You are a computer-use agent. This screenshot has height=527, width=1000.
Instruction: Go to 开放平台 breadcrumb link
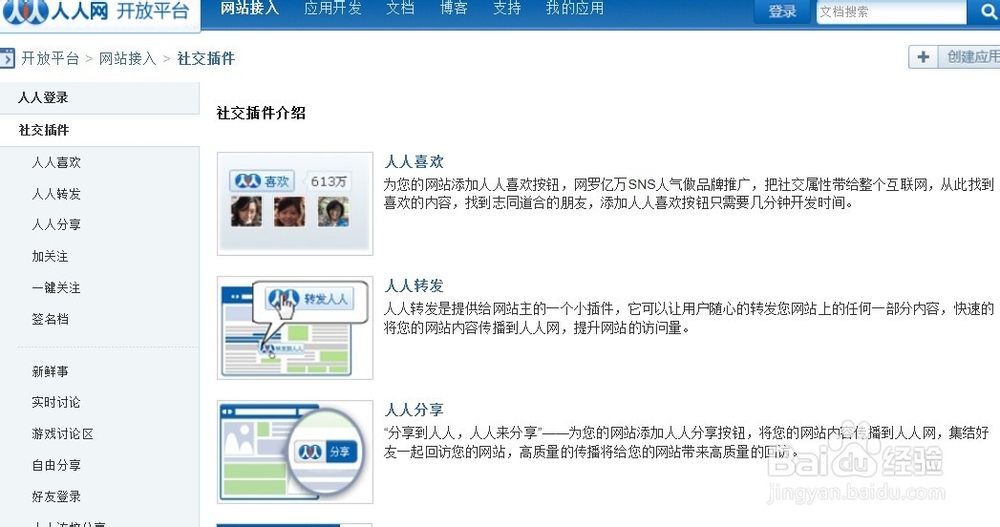50,59
